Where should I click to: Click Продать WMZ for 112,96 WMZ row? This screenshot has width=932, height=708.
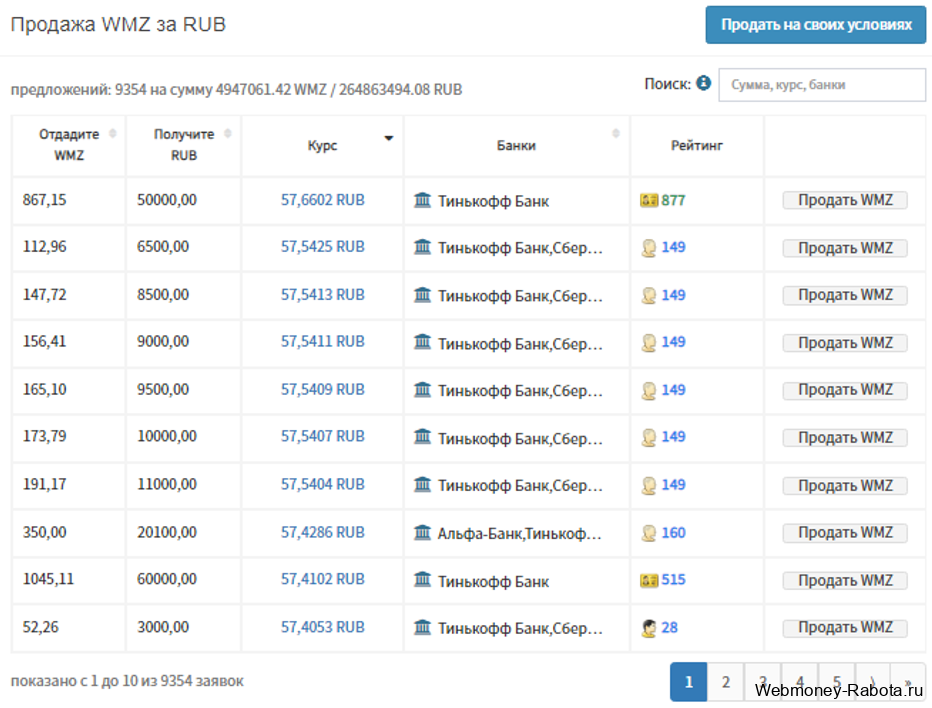click(x=845, y=248)
